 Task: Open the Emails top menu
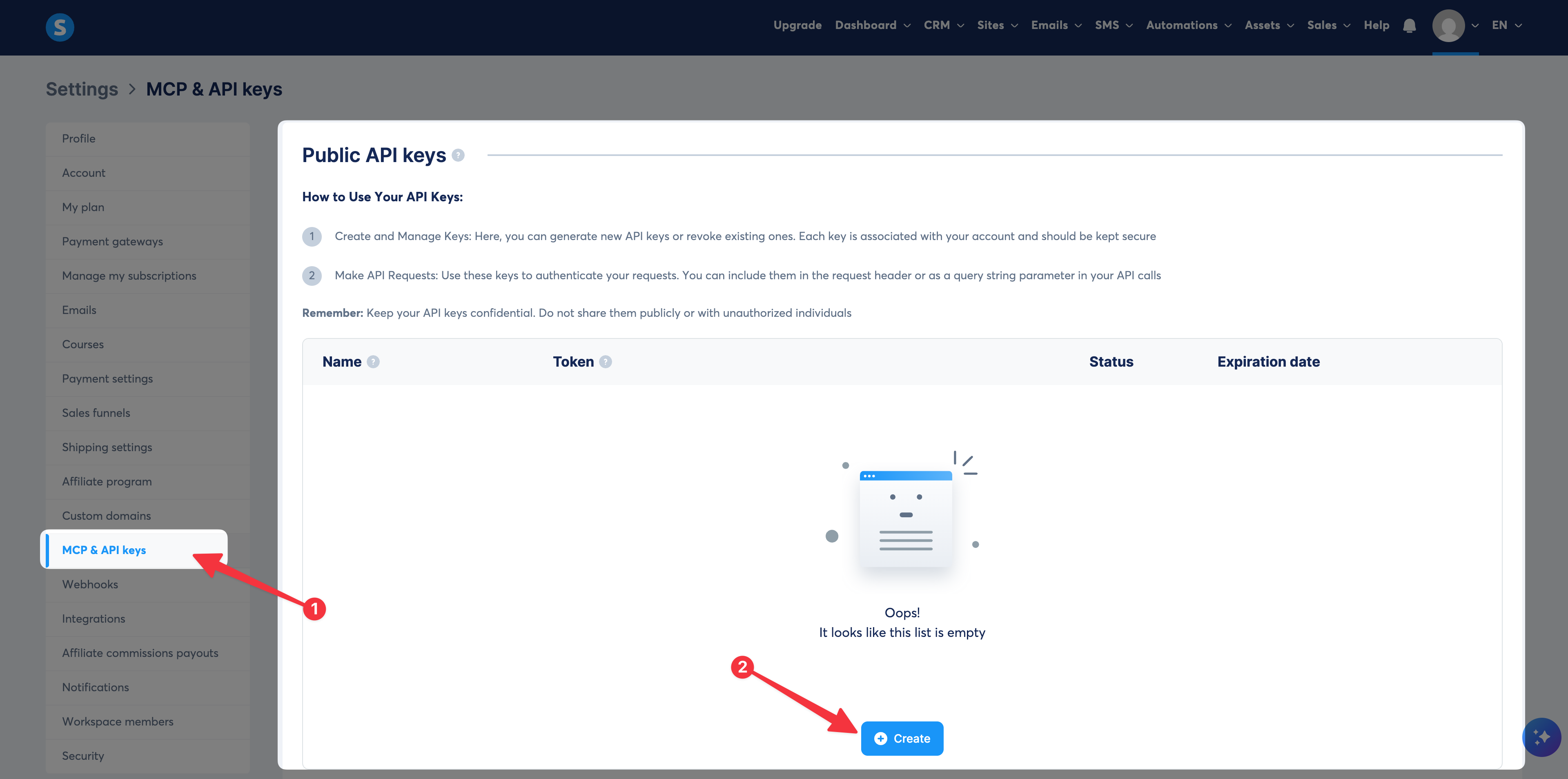click(1056, 25)
